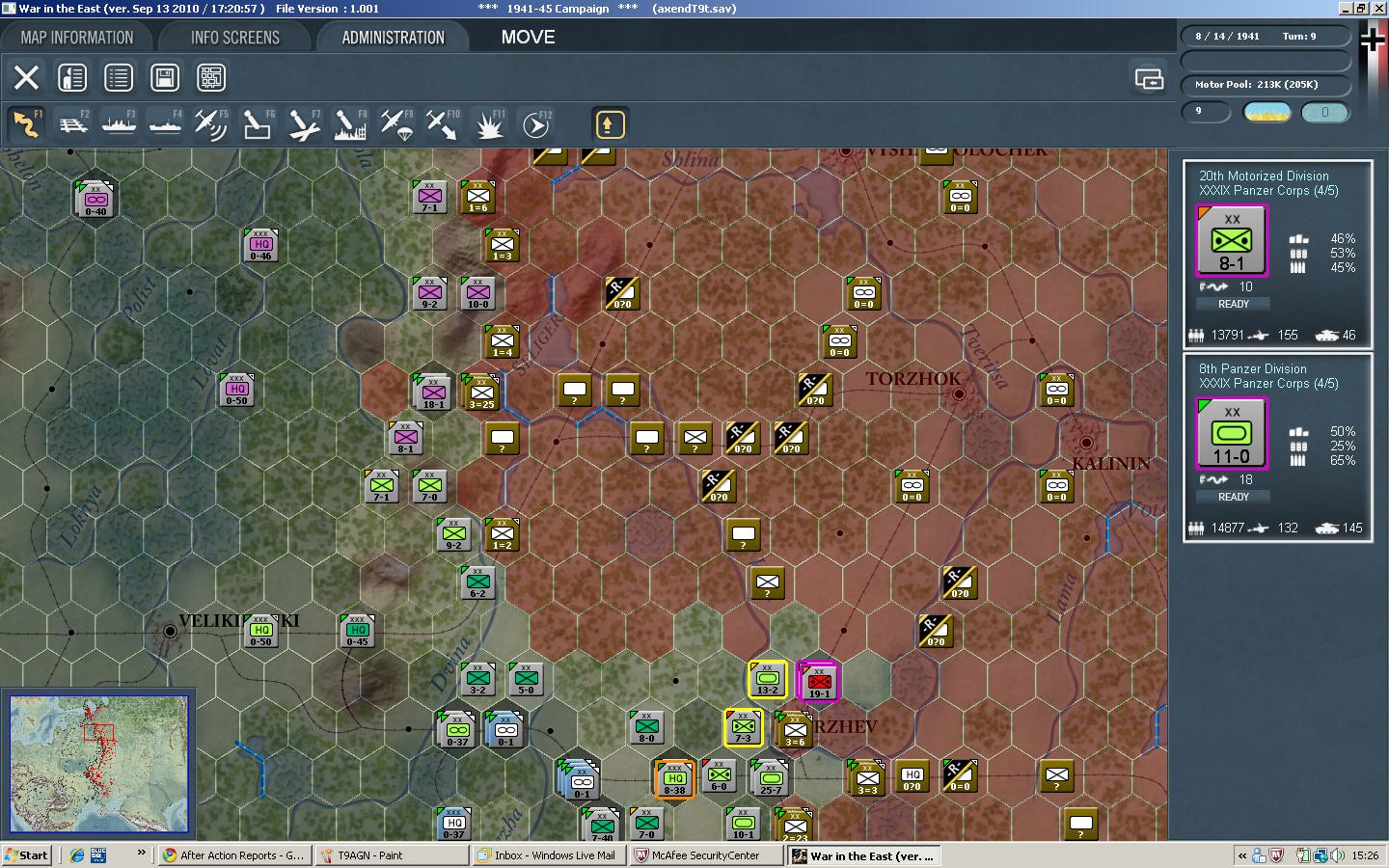Click the McAfee tray icon

tap(1276, 855)
